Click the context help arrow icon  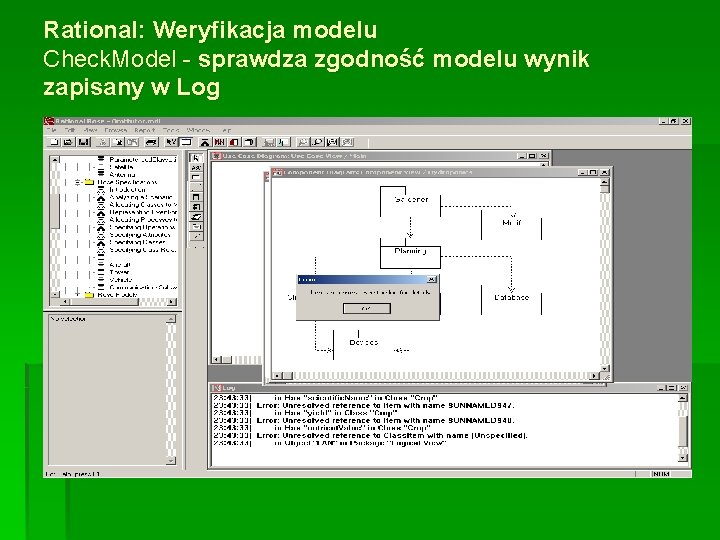[x=171, y=142]
